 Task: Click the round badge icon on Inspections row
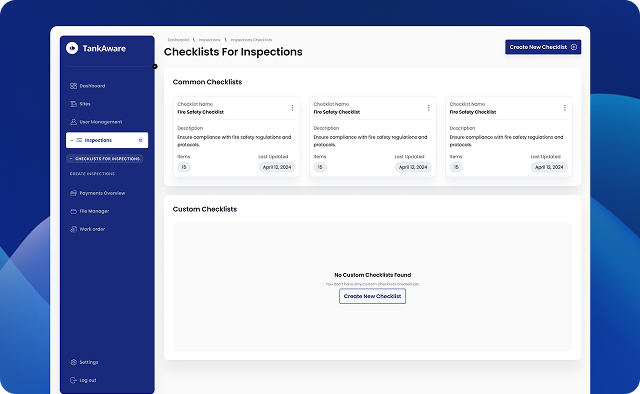click(140, 140)
